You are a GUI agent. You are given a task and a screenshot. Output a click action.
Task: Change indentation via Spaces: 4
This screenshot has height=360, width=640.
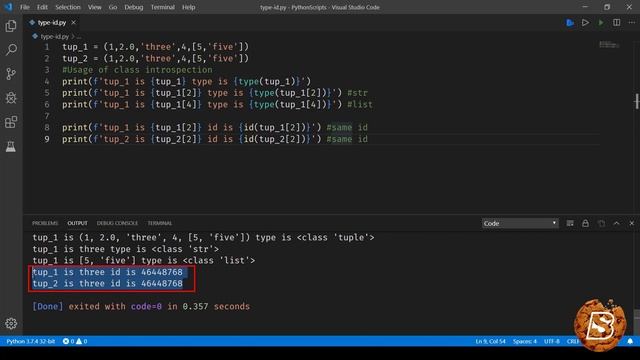tap(524, 341)
